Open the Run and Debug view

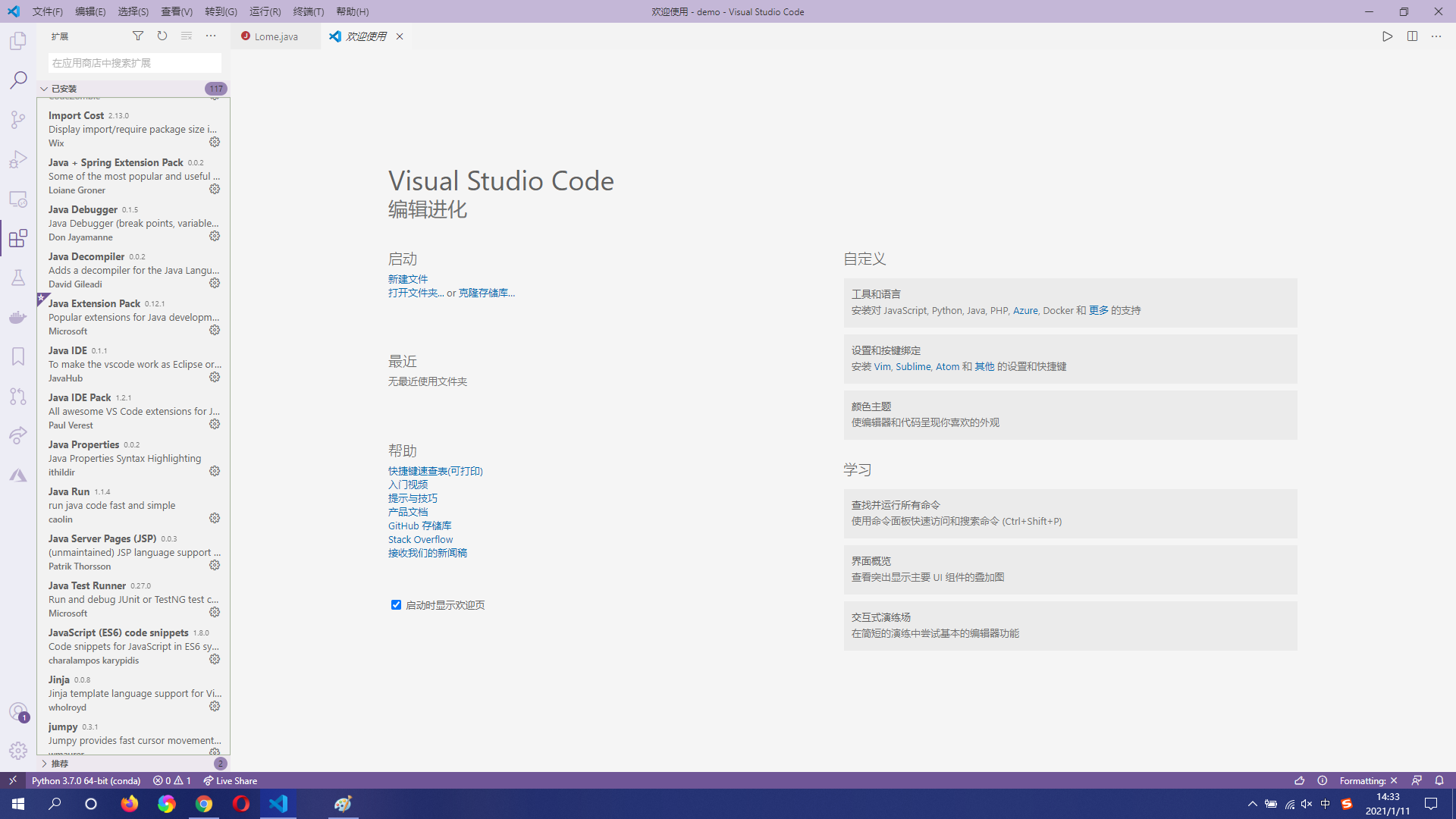click(18, 159)
